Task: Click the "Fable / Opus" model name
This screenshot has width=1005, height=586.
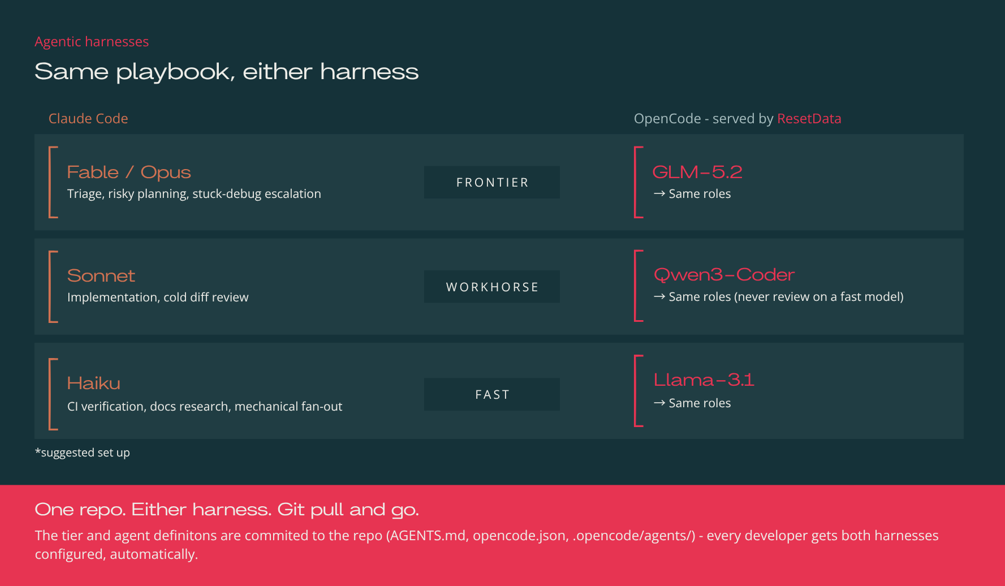Action: pos(129,172)
